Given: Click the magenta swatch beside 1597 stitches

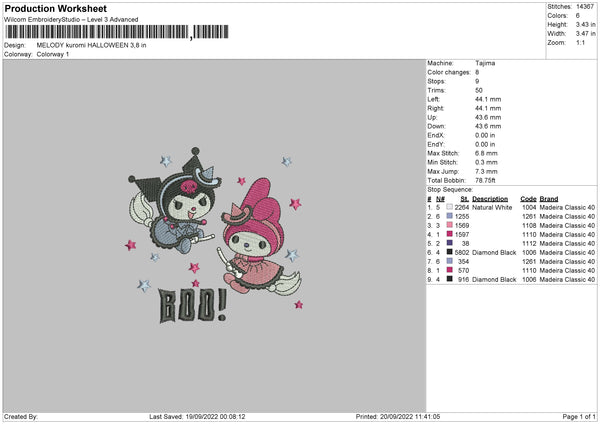Looking at the screenshot, I should point(450,234).
